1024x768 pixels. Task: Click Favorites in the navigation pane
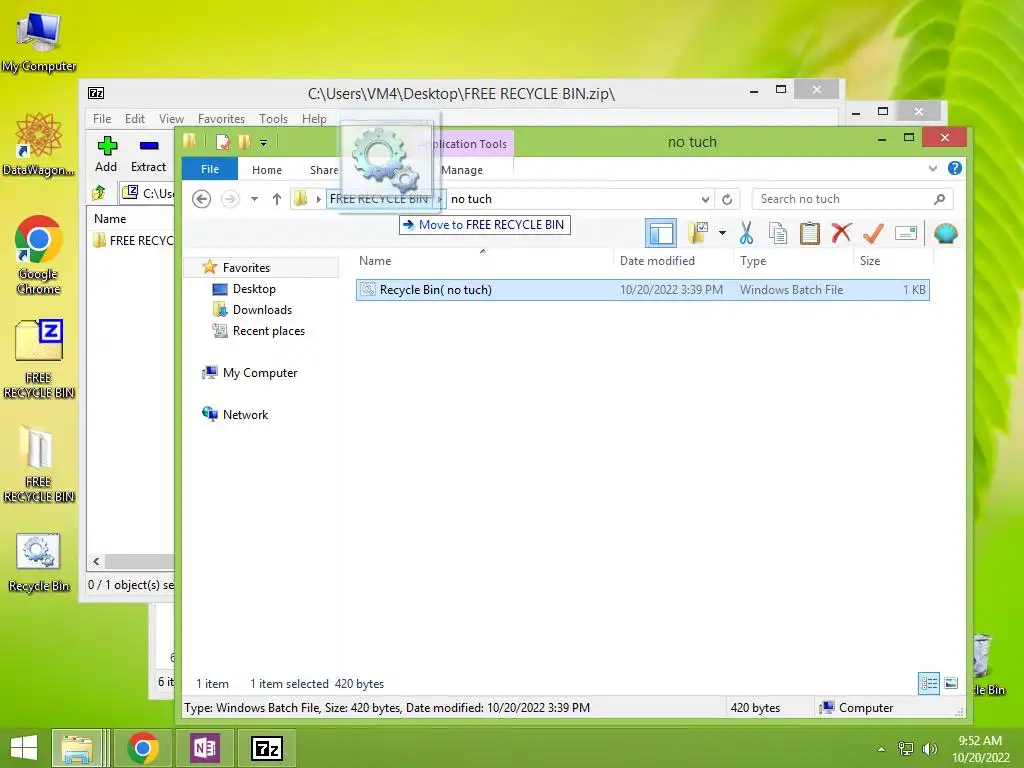point(246,268)
